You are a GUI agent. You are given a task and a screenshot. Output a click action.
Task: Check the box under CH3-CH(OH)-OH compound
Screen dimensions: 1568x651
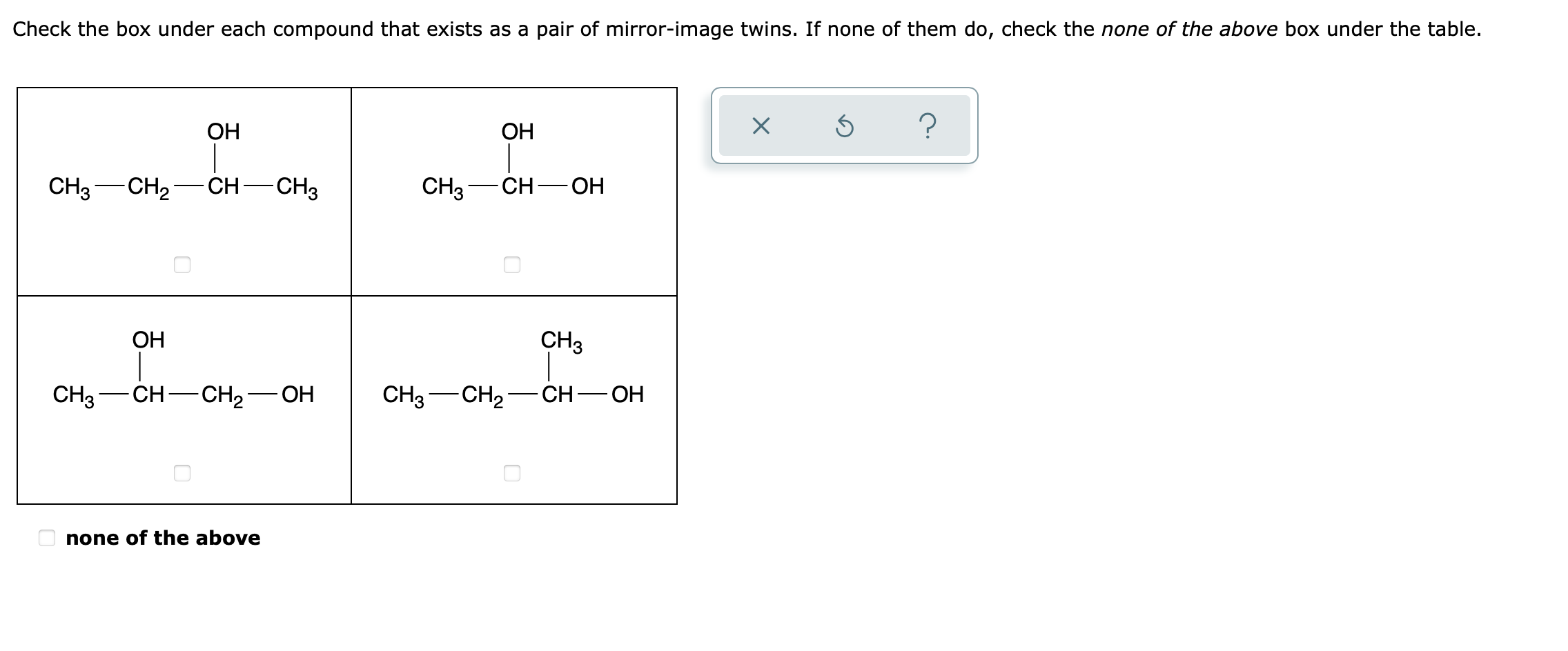coord(513,266)
